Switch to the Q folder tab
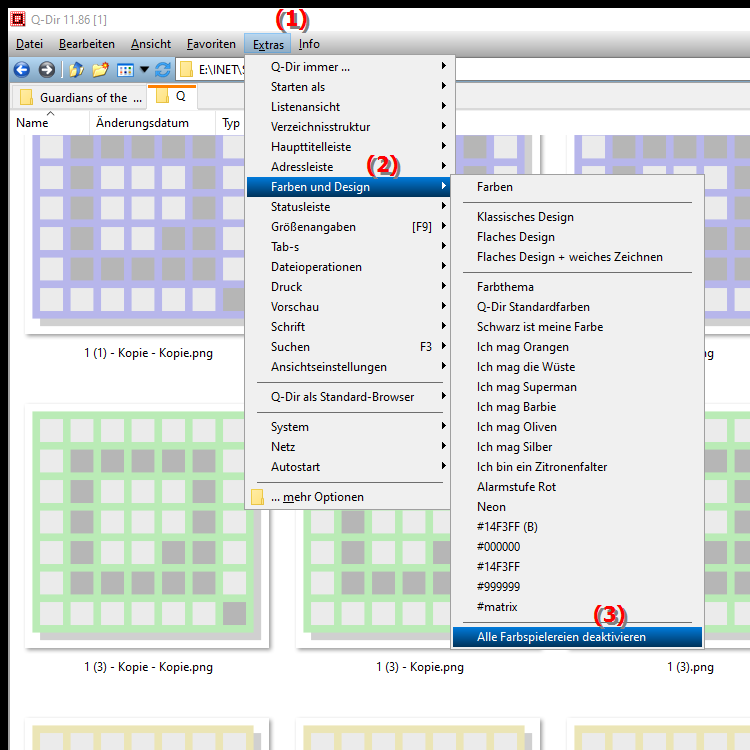 point(172,97)
